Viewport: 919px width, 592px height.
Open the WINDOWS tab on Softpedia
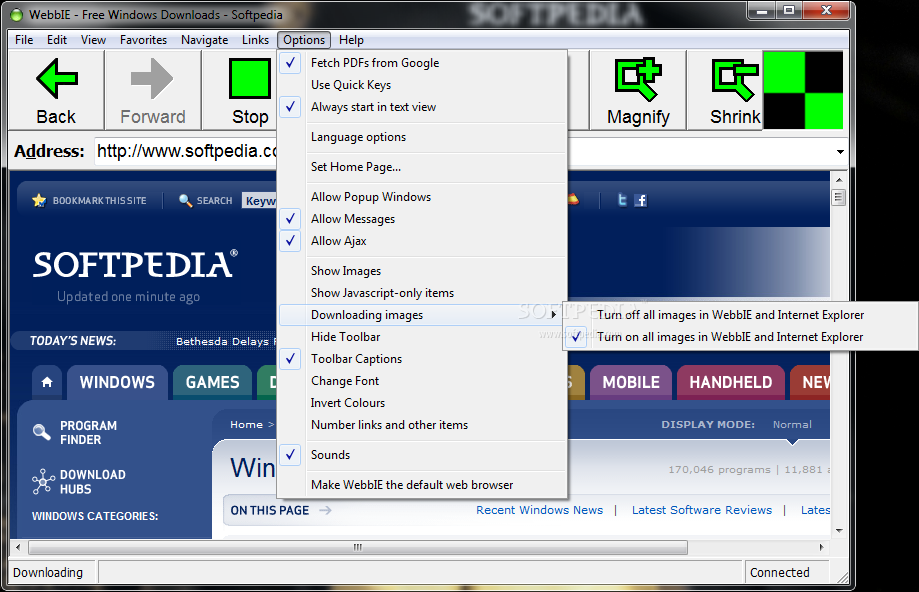(x=117, y=382)
